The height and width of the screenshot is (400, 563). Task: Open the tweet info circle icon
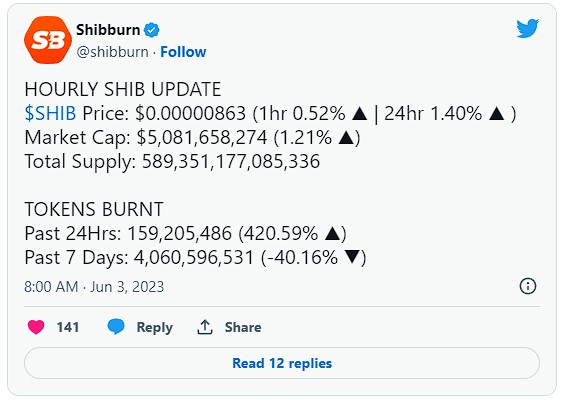coord(528,286)
